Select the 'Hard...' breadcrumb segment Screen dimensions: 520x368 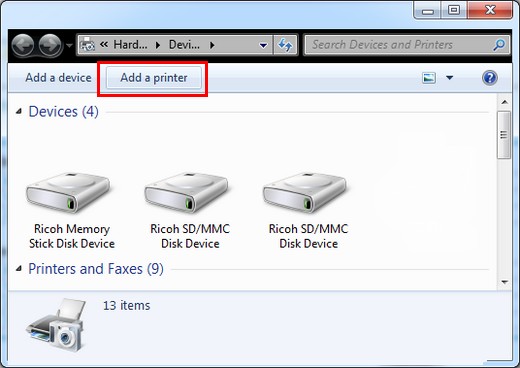(x=130, y=45)
